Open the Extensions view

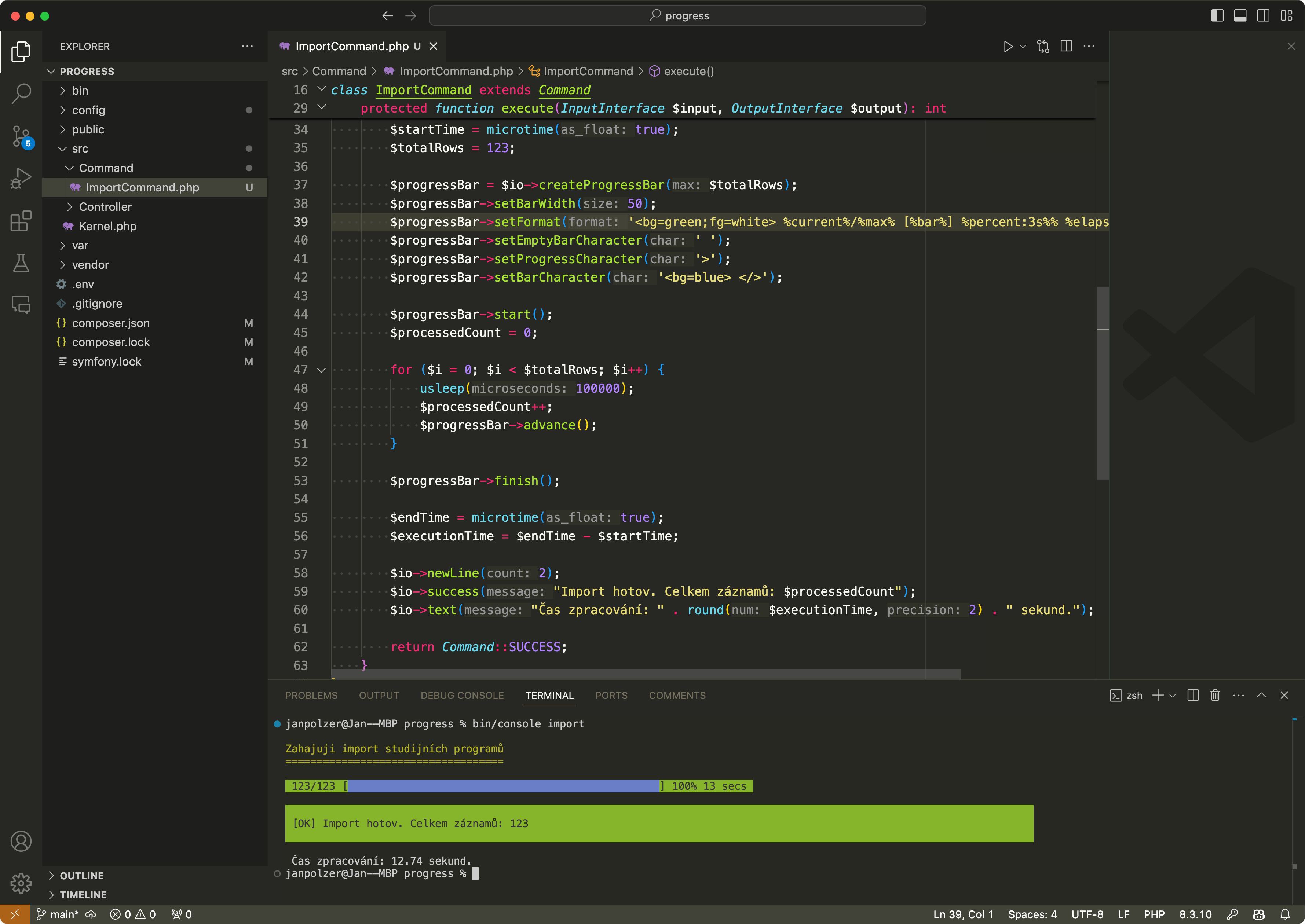coord(21,221)
